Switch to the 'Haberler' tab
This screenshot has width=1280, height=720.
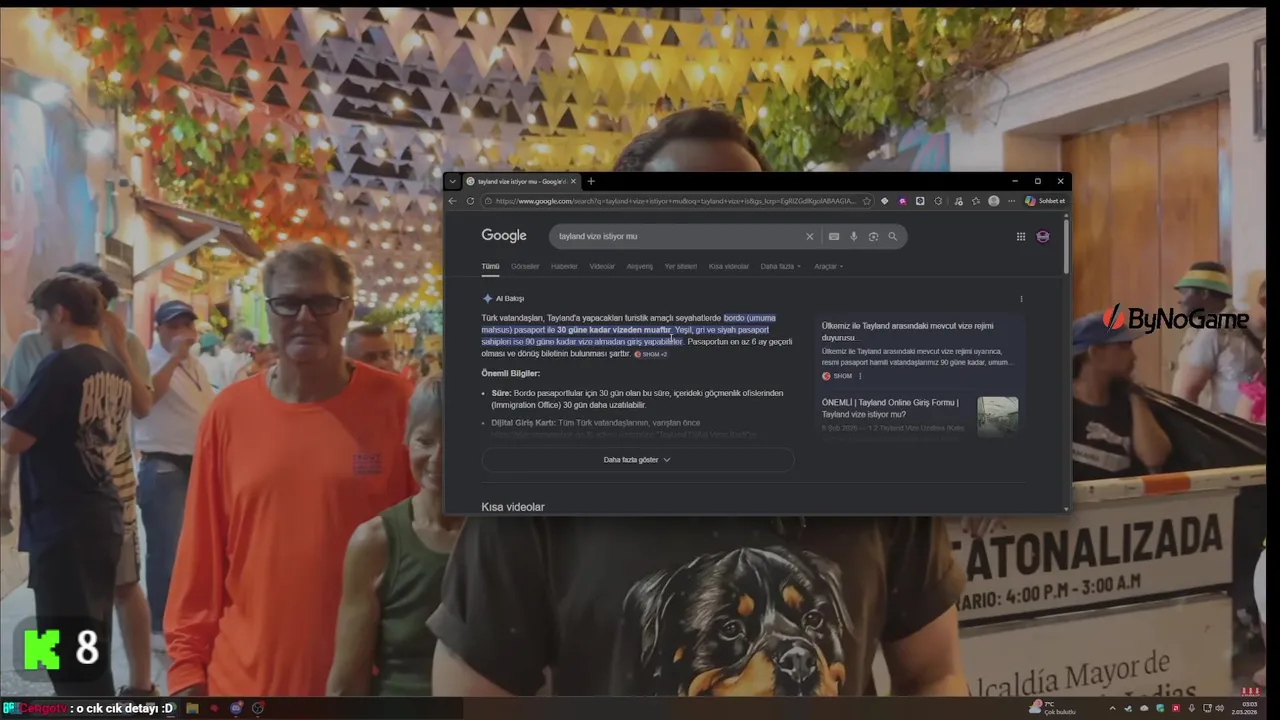click(x=564, y=266)
